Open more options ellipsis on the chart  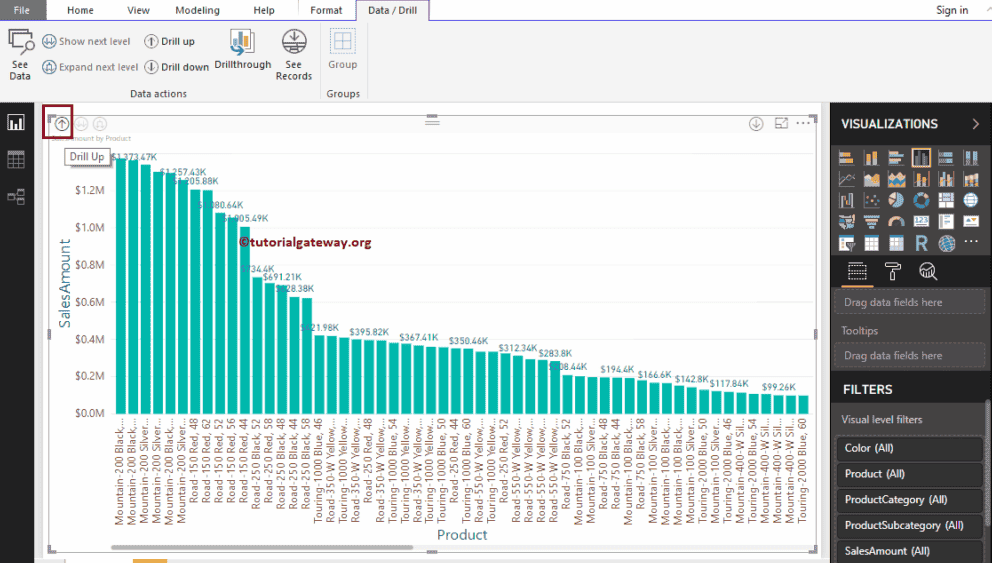[803, 123]
